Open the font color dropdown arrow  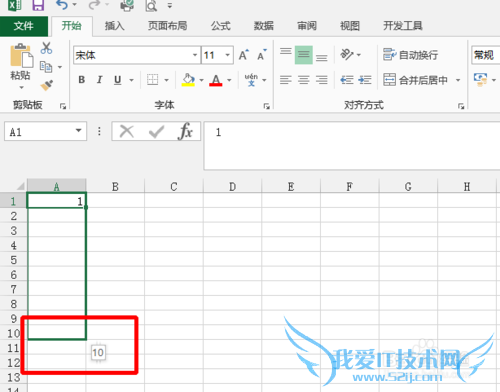[229, 80]
